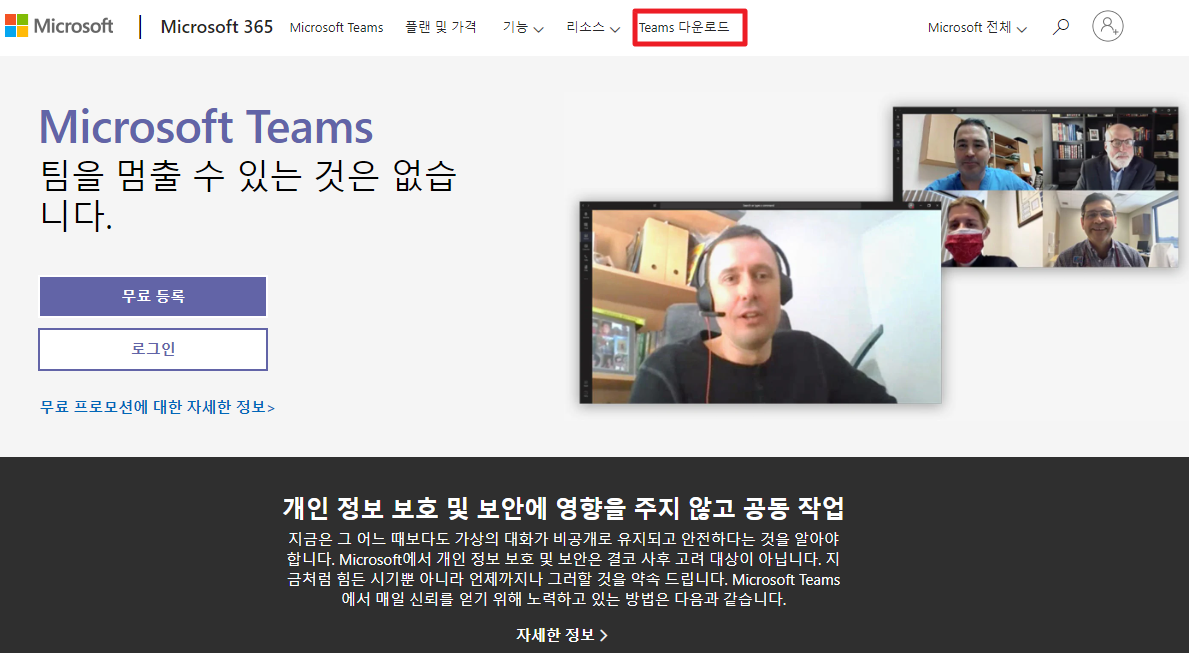Click the 개인 정보 보호 및 보안 heading
Viewport: 1189px width, 653px height.
563,507
